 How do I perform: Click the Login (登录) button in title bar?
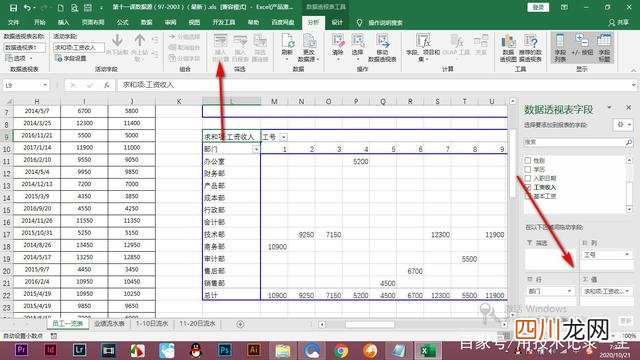pyautogui.click(x=538, y=7)
